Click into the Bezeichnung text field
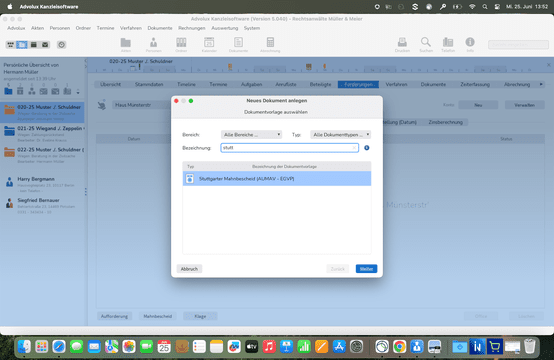The height and width of the screenshot is (360, 554). (x=289, y=148)
